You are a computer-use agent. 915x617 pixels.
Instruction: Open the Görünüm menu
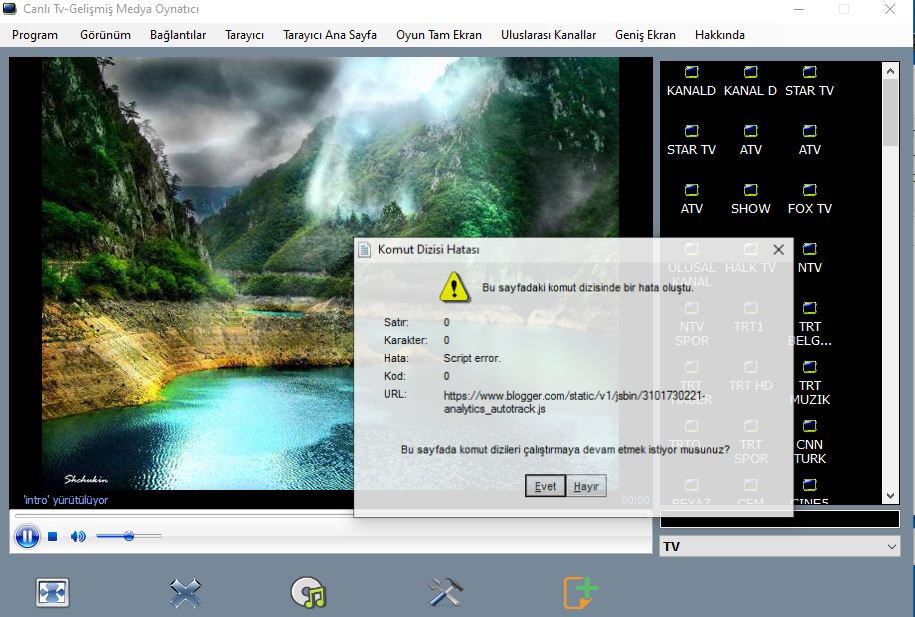tap(105, 35)
